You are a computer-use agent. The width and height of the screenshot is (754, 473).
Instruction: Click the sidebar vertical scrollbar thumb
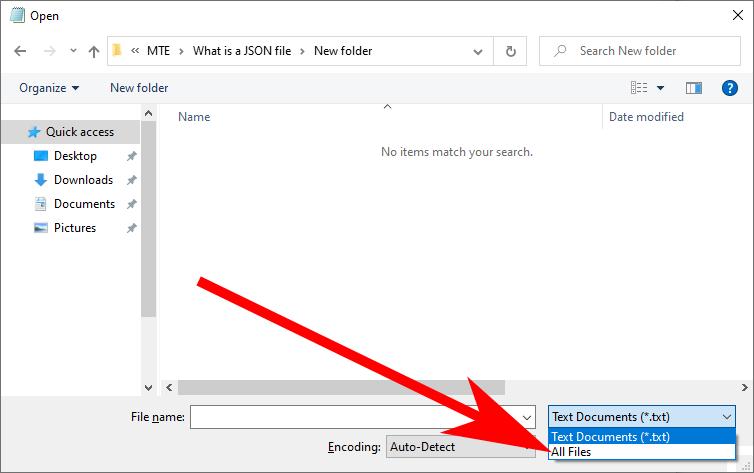(x=149, y=219)
